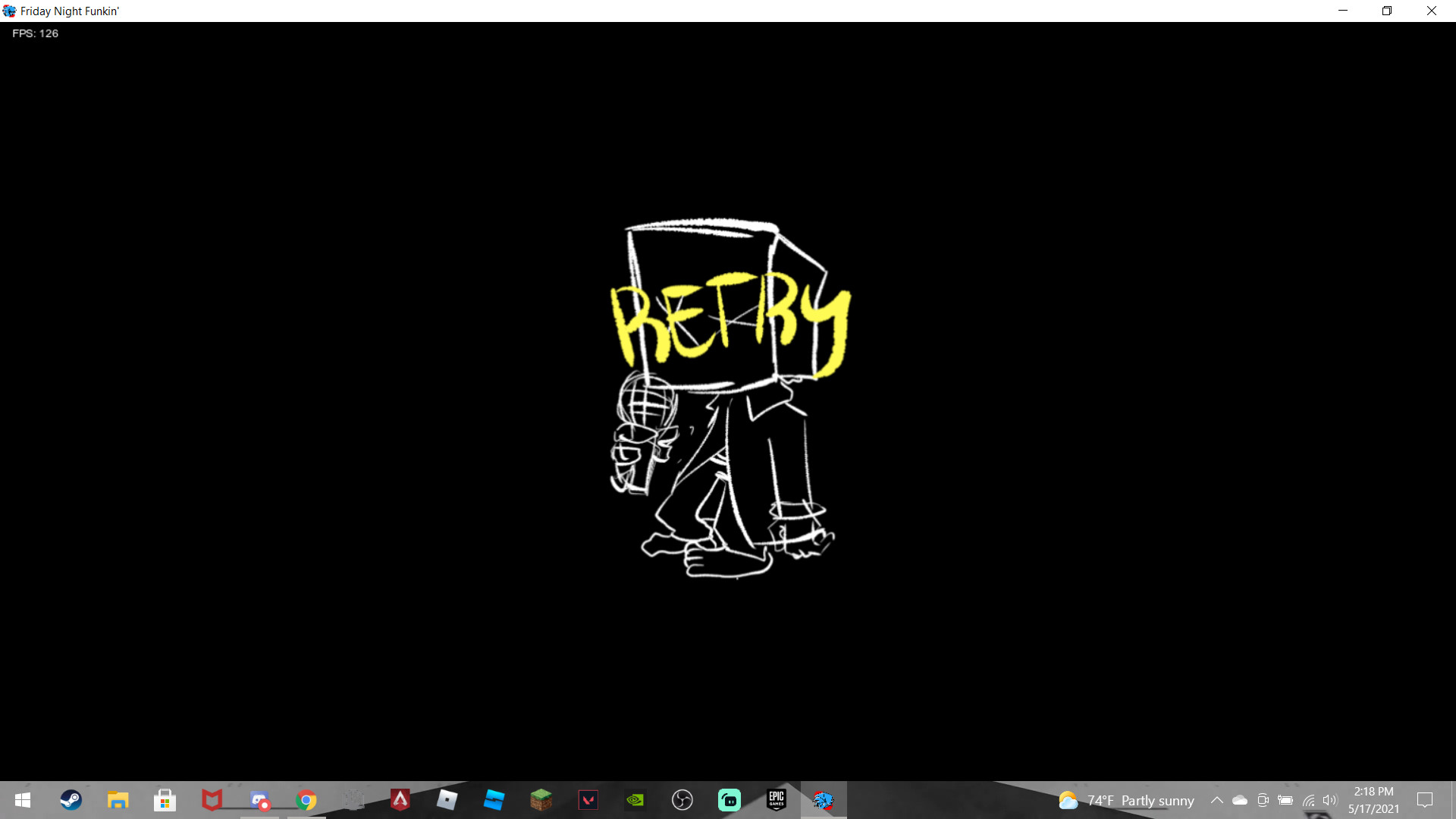1456x819 pixels.
Task: Mute system volume via the speaker icon
Action: (1331, 800)
